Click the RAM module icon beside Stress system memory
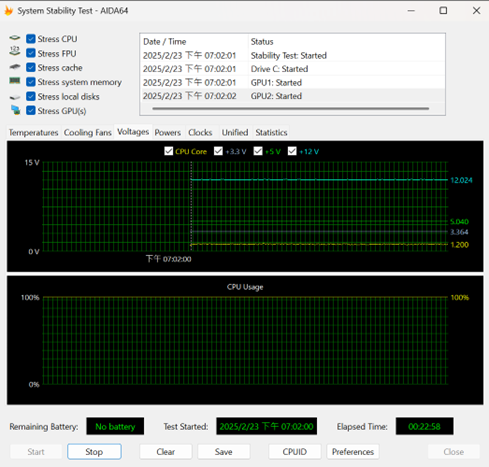Screen dimensions: 489x467 15,81
